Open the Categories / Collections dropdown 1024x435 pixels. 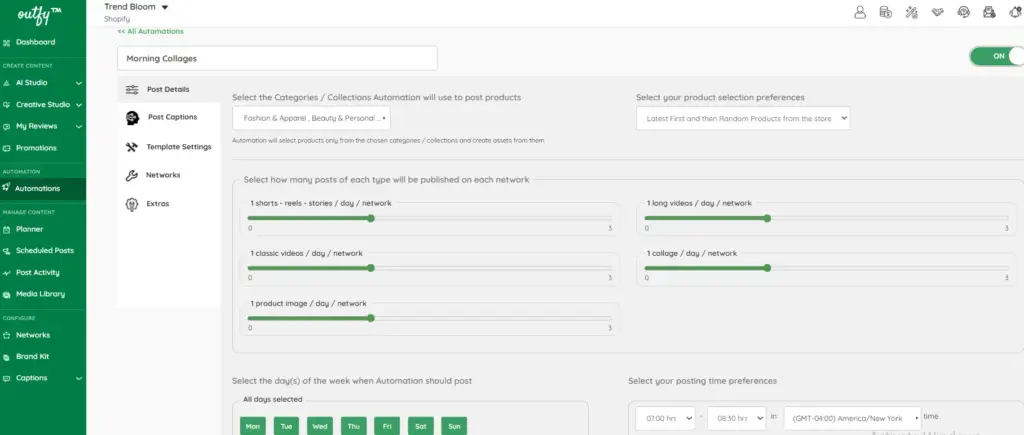coord(312,118)
